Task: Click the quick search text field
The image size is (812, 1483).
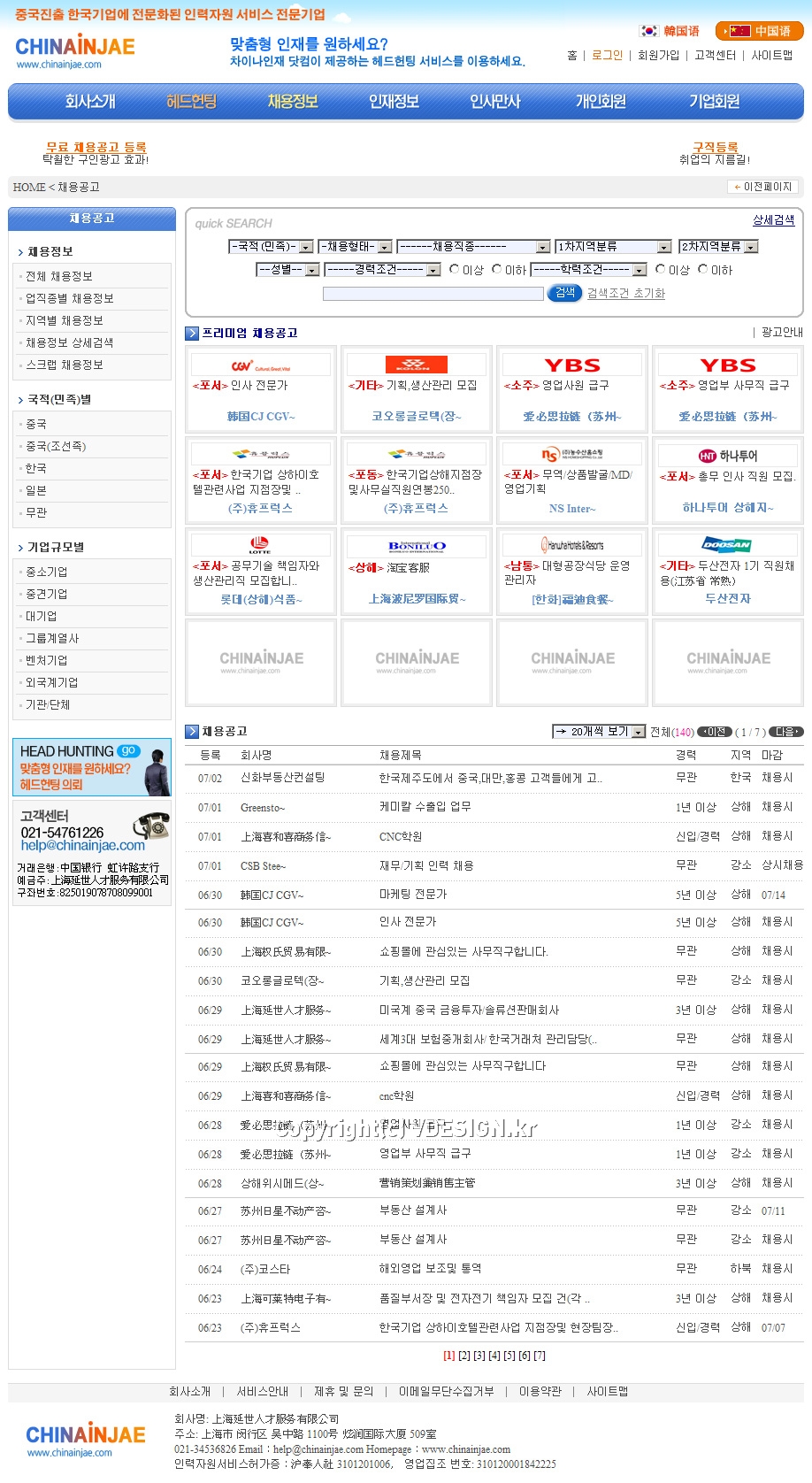Action: [x=433, y=294]
